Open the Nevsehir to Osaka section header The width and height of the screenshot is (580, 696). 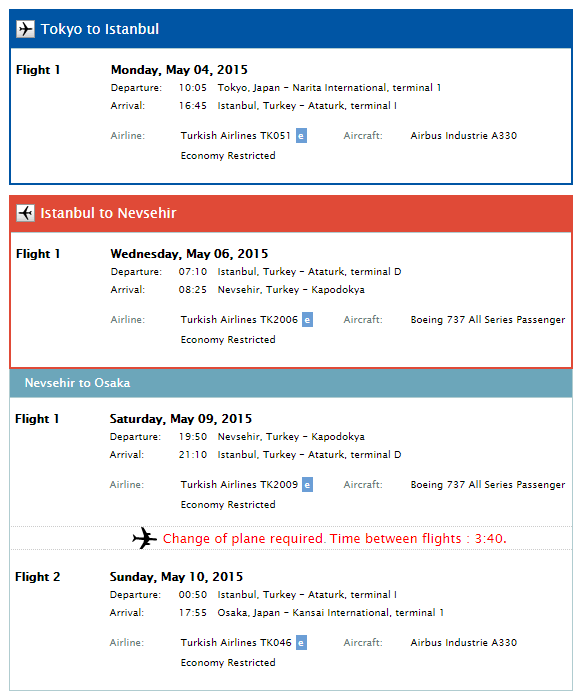click(291, 383)
